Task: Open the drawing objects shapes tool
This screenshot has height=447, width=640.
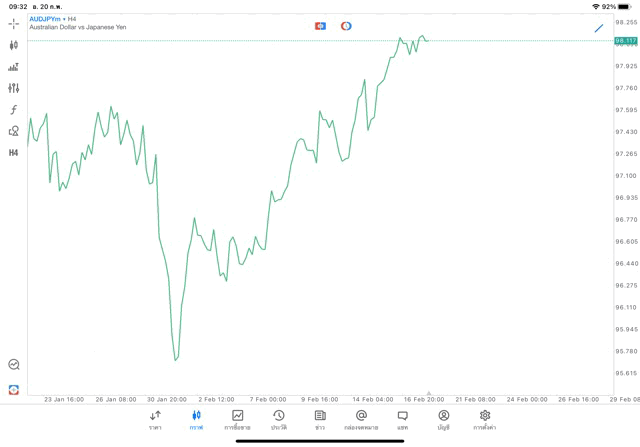Action: [13, 131]
